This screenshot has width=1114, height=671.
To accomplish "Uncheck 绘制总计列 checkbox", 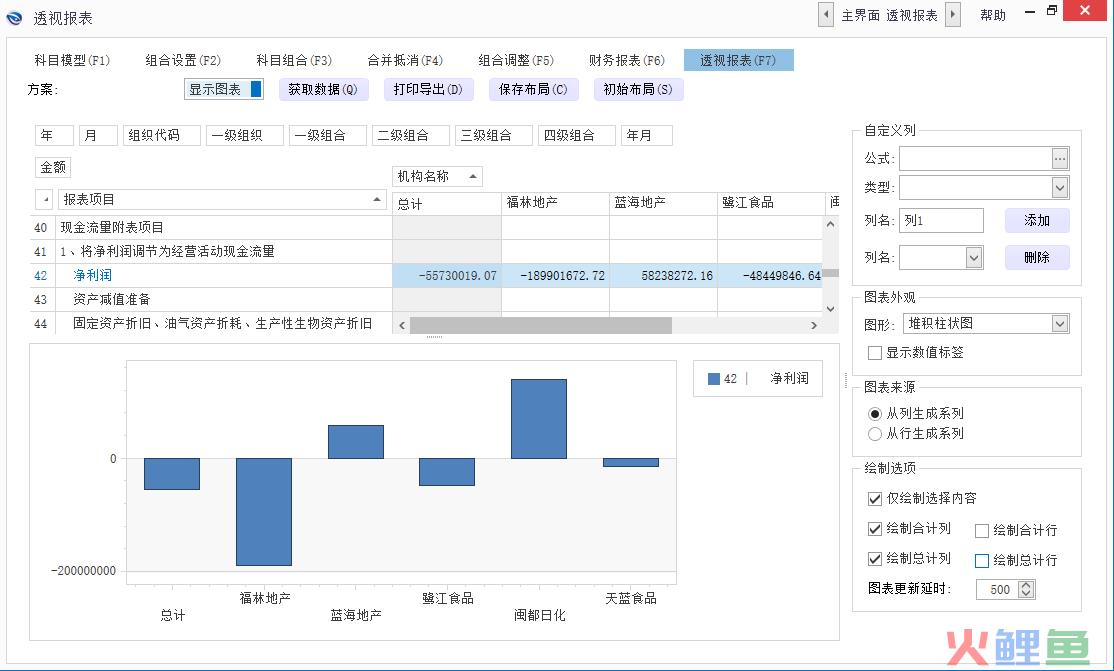I will pos(875,559).
